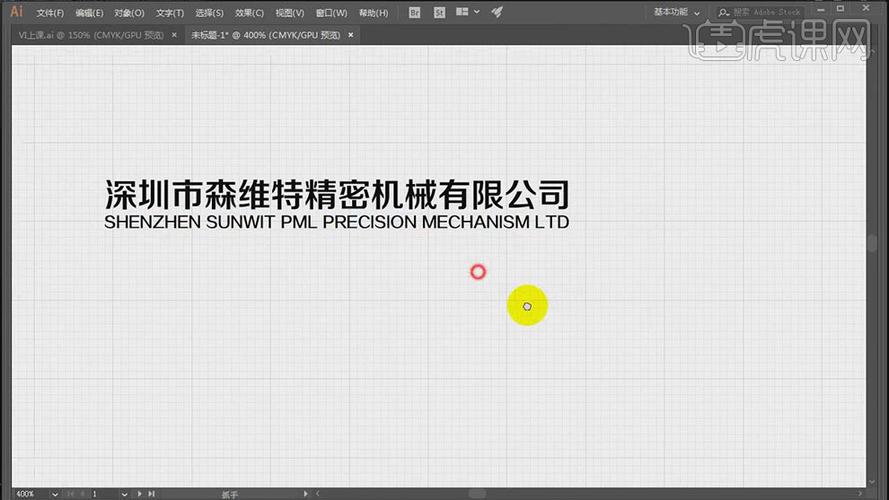Click the Illustrator Ai logo icon

click(x=16, y=11)
